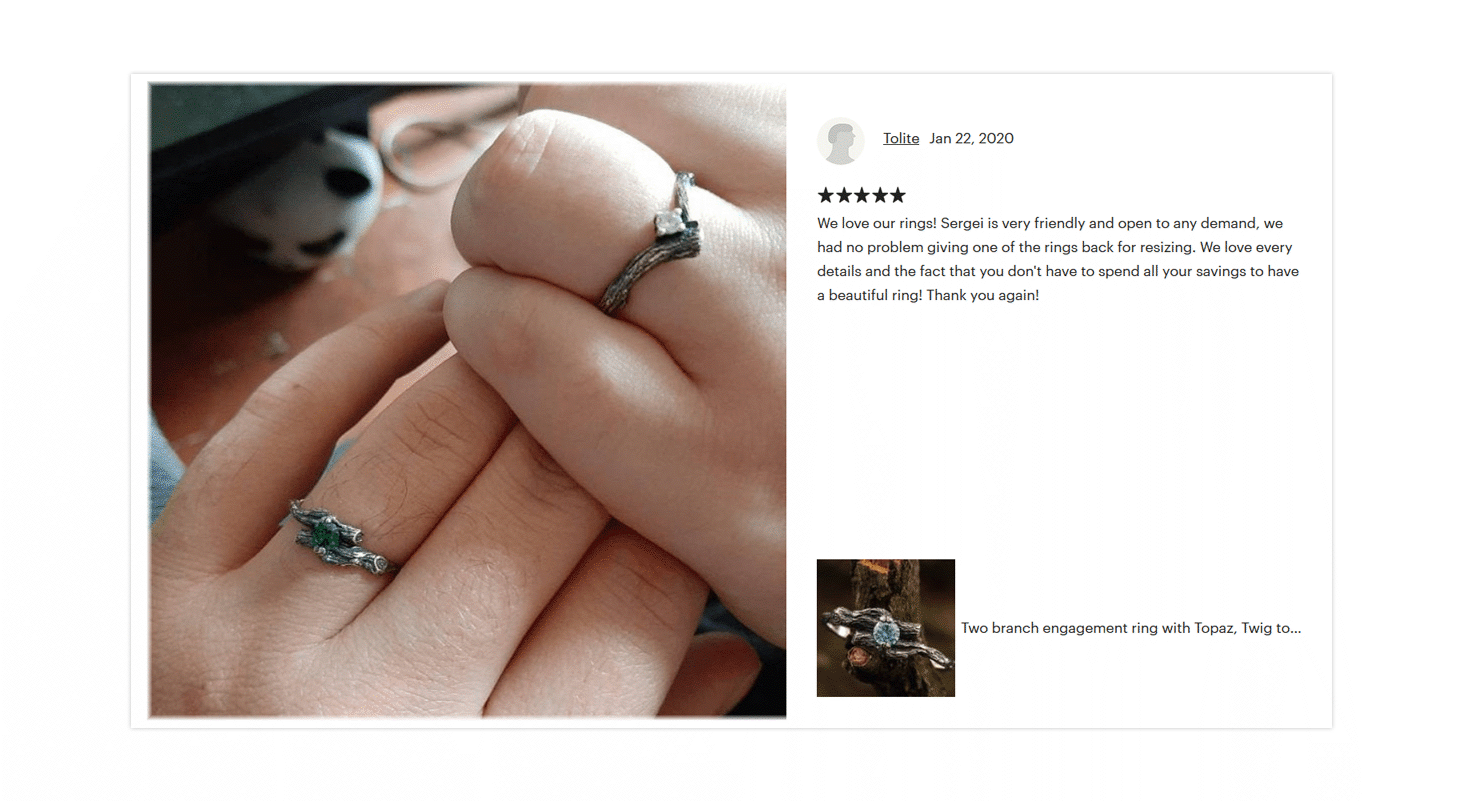Click the fifth star in the rating
The width and height of the screenshot is (1464, 801).
(x=898, y=195)
